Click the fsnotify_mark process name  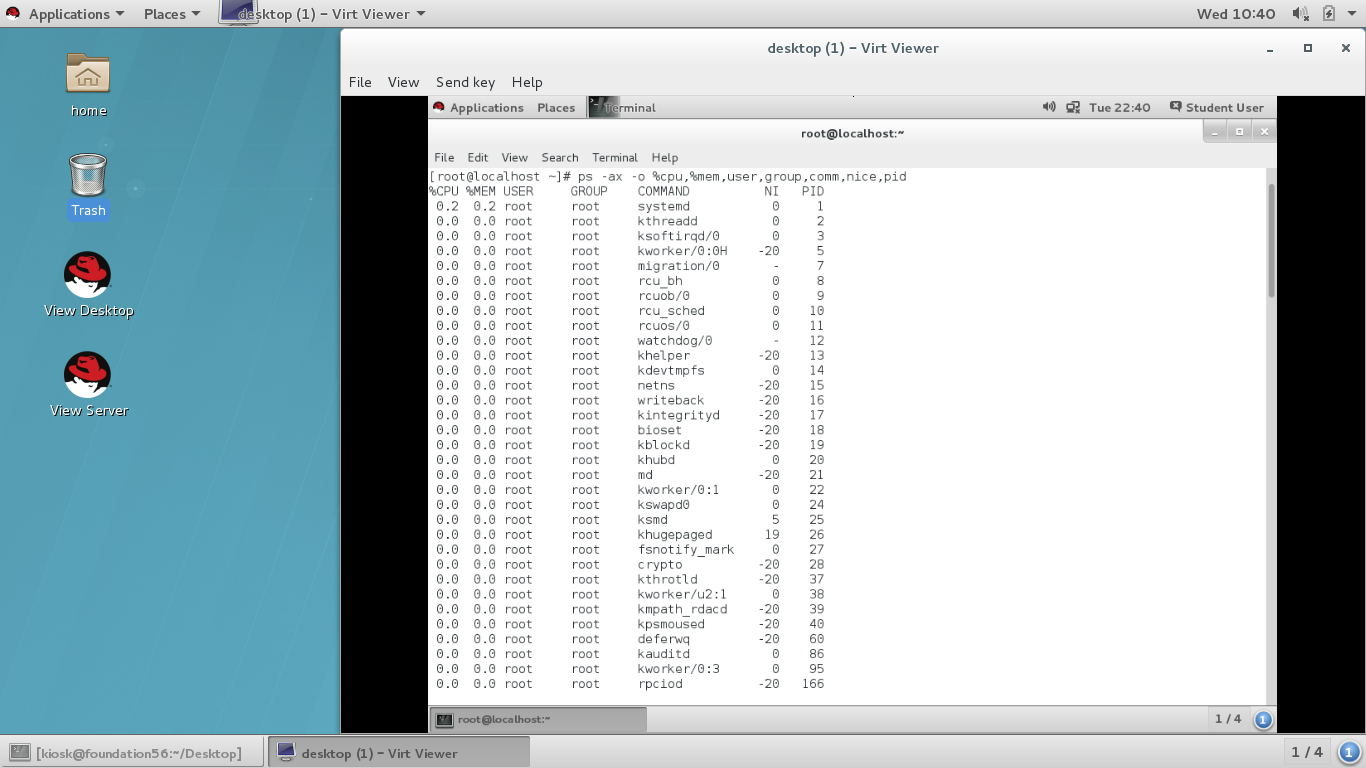(x=686, y=550)
